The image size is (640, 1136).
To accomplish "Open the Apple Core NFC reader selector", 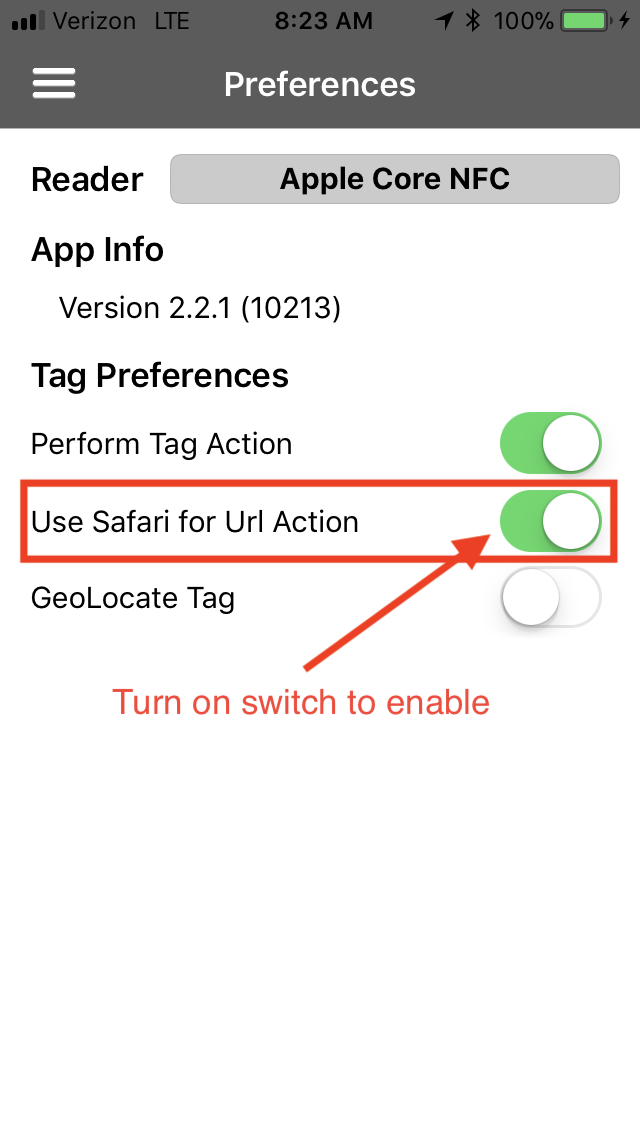I will point(394,179).
